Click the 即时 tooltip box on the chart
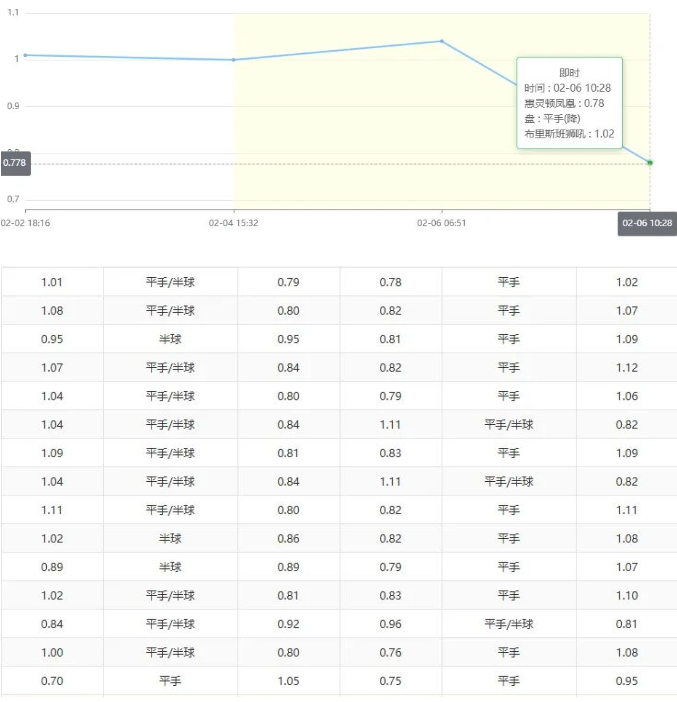The width and height of the screenshot is (677, 702). [x=569, y=103]
